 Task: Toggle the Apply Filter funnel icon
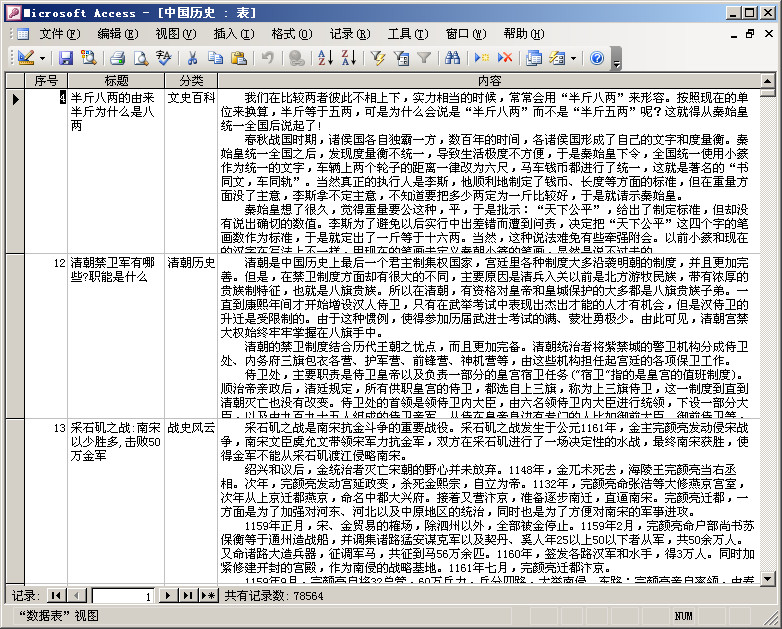click(x=424, y=58)
